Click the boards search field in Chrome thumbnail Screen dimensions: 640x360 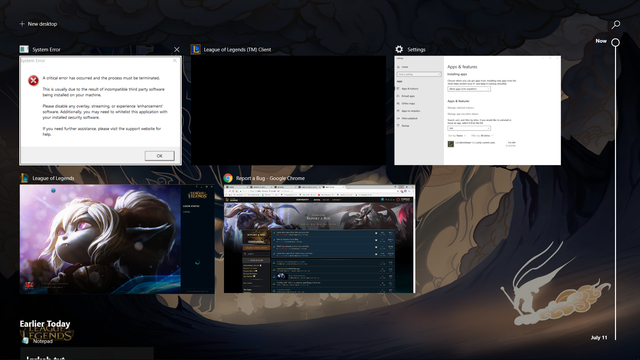click(256, 254)
